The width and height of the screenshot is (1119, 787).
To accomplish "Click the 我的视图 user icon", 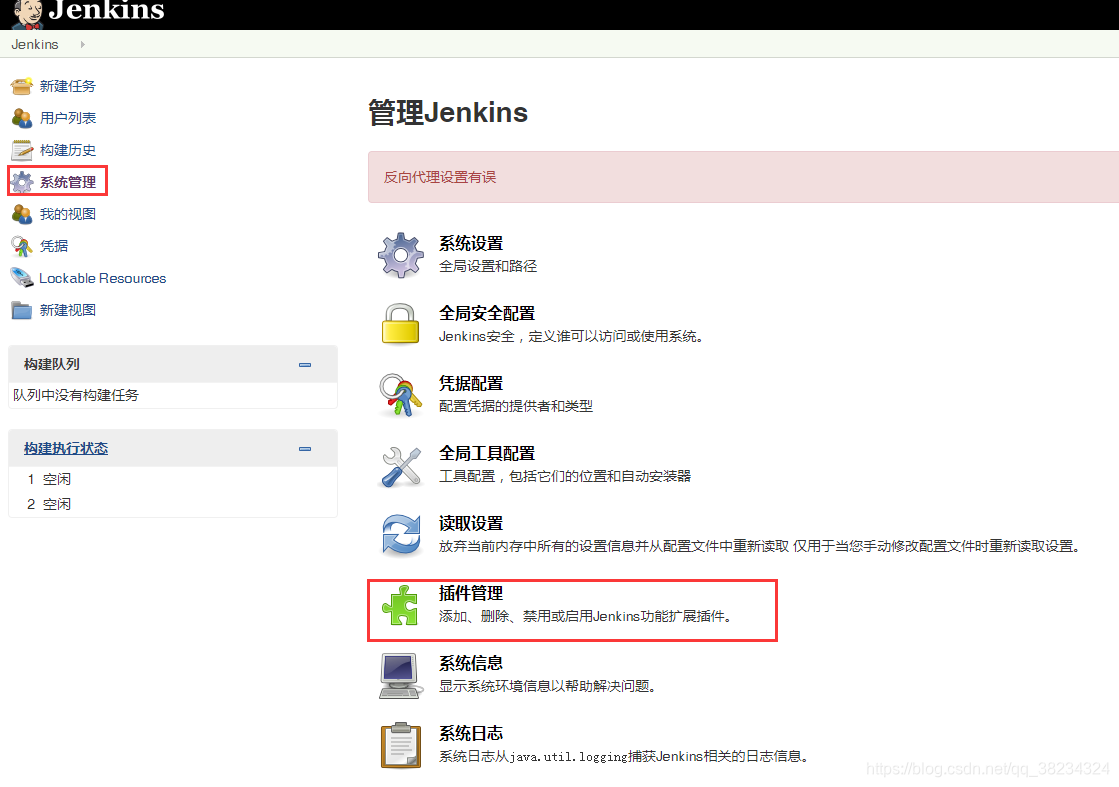I will coord(21,214).
